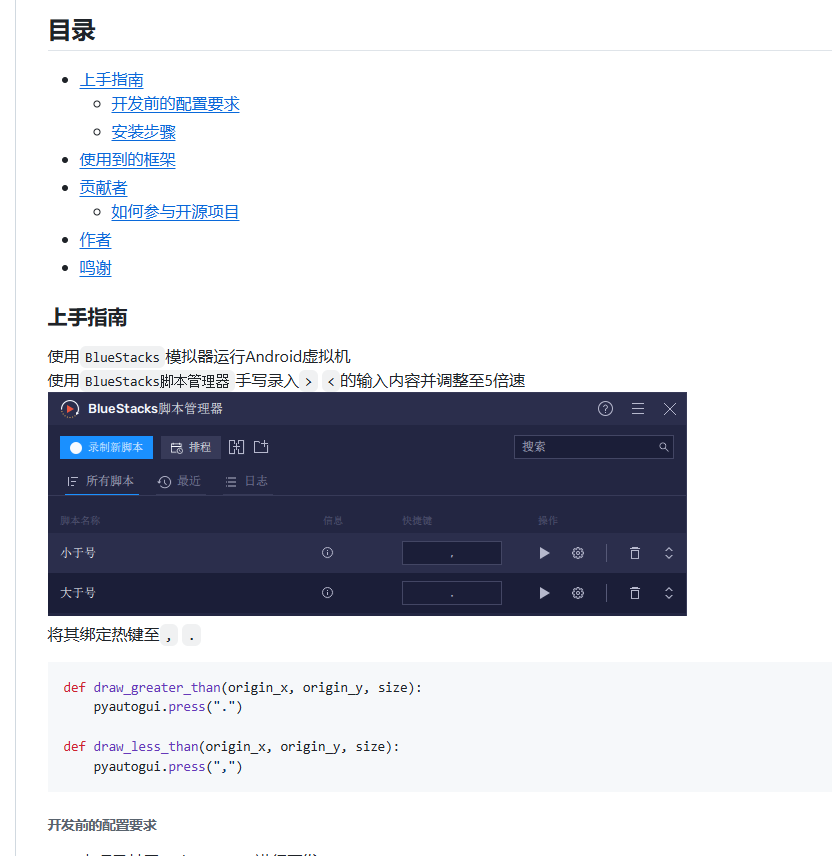832x856 pixels.
Task: Delete the 大于号 script
Action: pos(634,593)
